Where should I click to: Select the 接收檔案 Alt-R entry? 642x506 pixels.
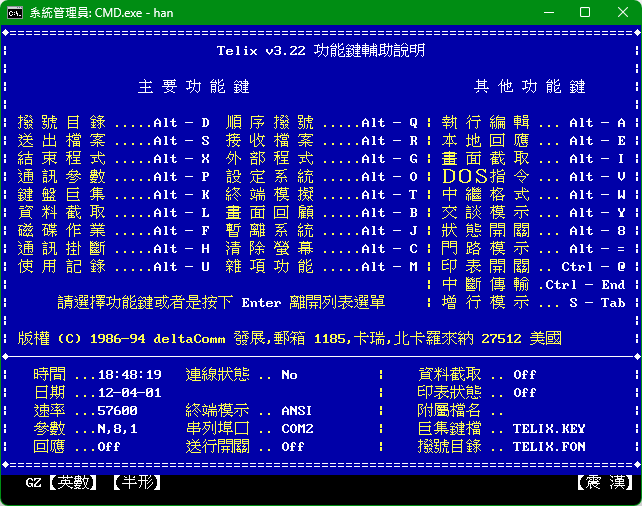(x=322, y=140)
